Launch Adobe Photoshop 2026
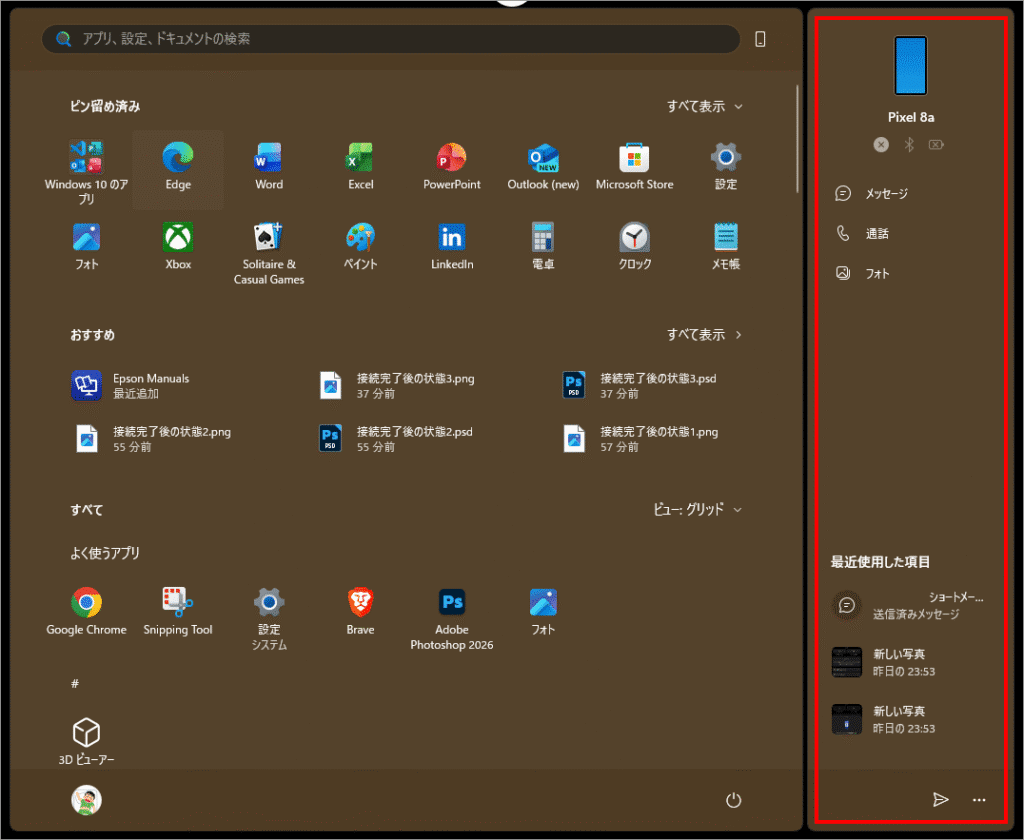This screenshot has width=1024, height=840. 451,619
